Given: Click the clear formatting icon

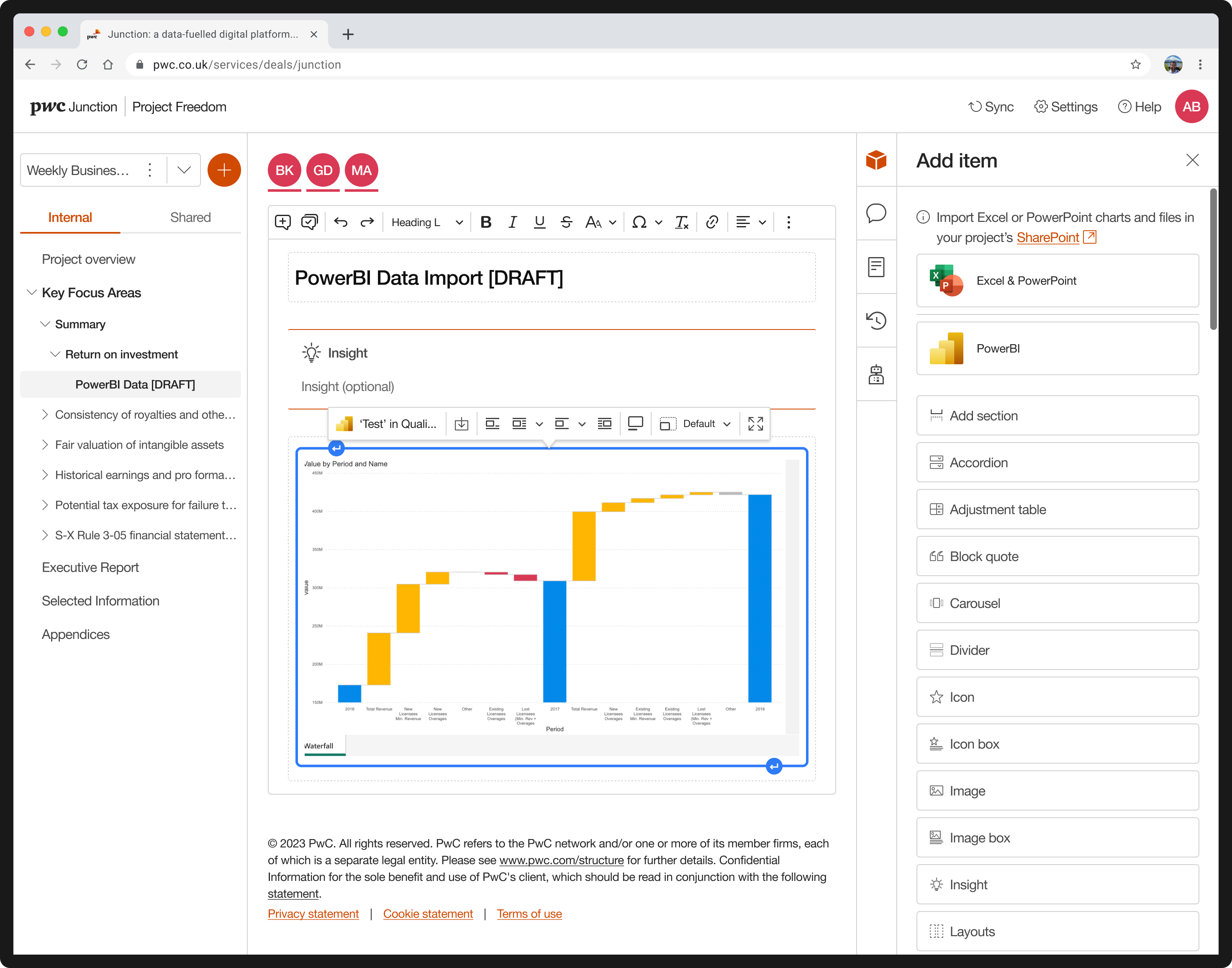Looking at the screenshot, I should pos(681,222).
